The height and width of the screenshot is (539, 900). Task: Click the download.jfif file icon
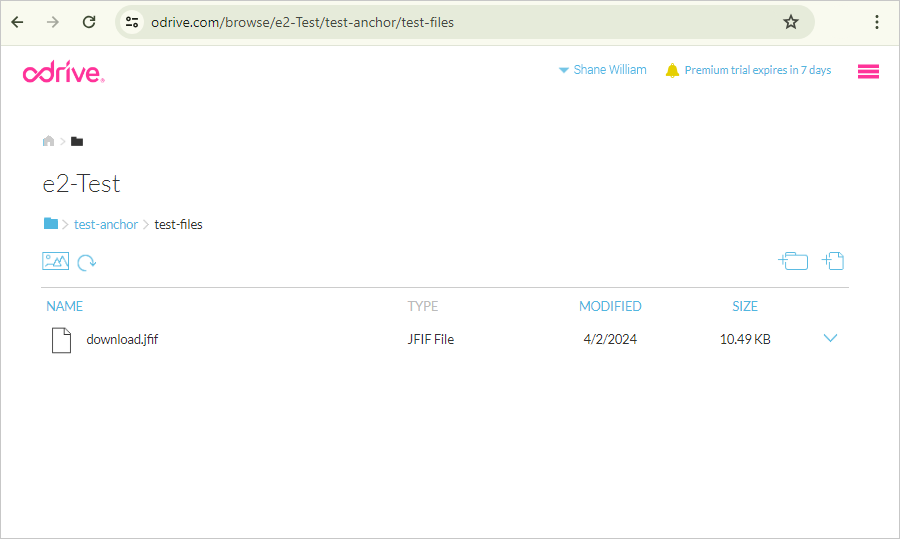click(x=61, y=340)
